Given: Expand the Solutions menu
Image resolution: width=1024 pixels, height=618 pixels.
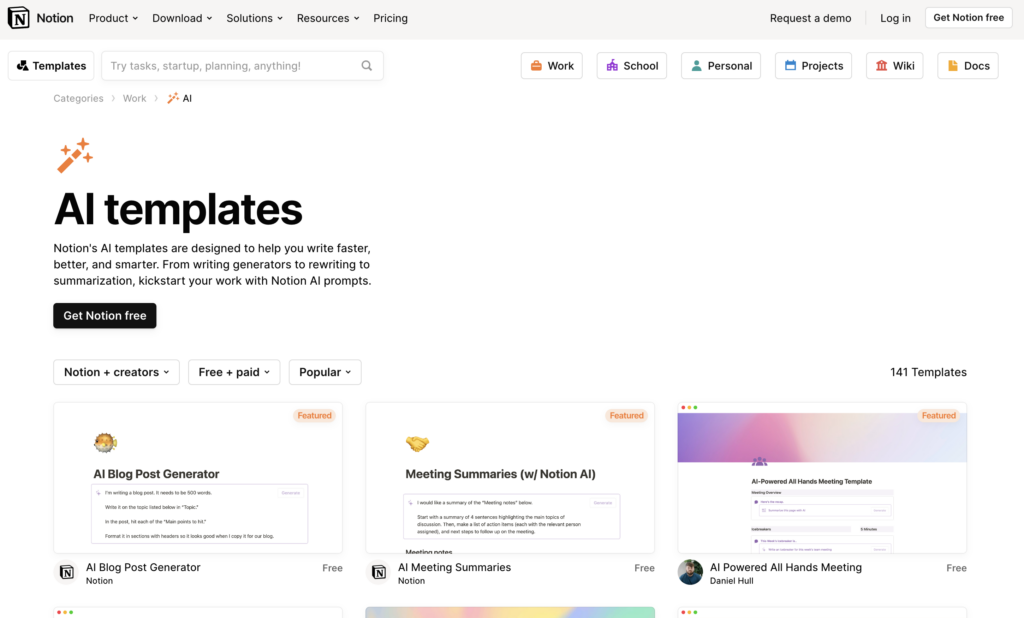Looking at the screenshot, I should 255,18.
